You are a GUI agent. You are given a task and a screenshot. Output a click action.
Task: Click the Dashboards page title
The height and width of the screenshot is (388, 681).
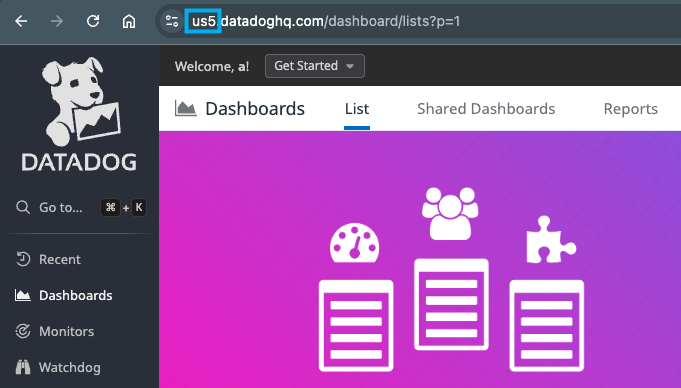coord(255,109)
